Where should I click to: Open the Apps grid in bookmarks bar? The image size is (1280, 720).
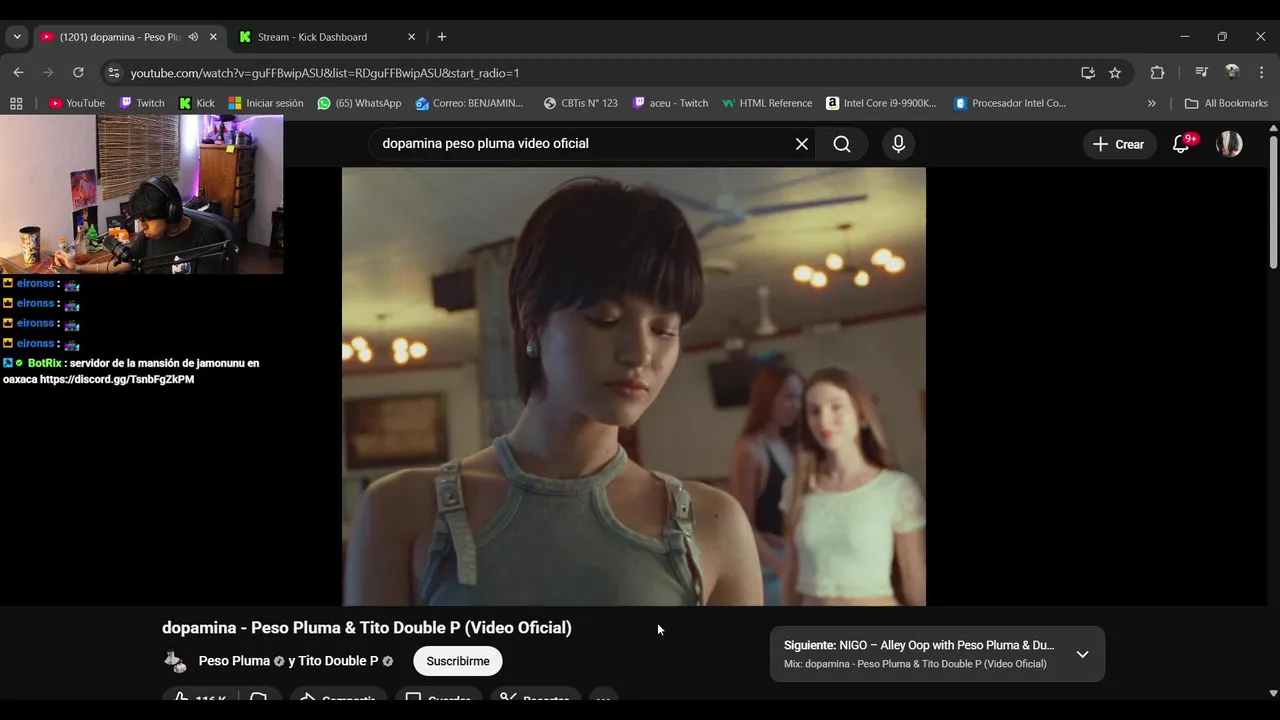(16, 103)
